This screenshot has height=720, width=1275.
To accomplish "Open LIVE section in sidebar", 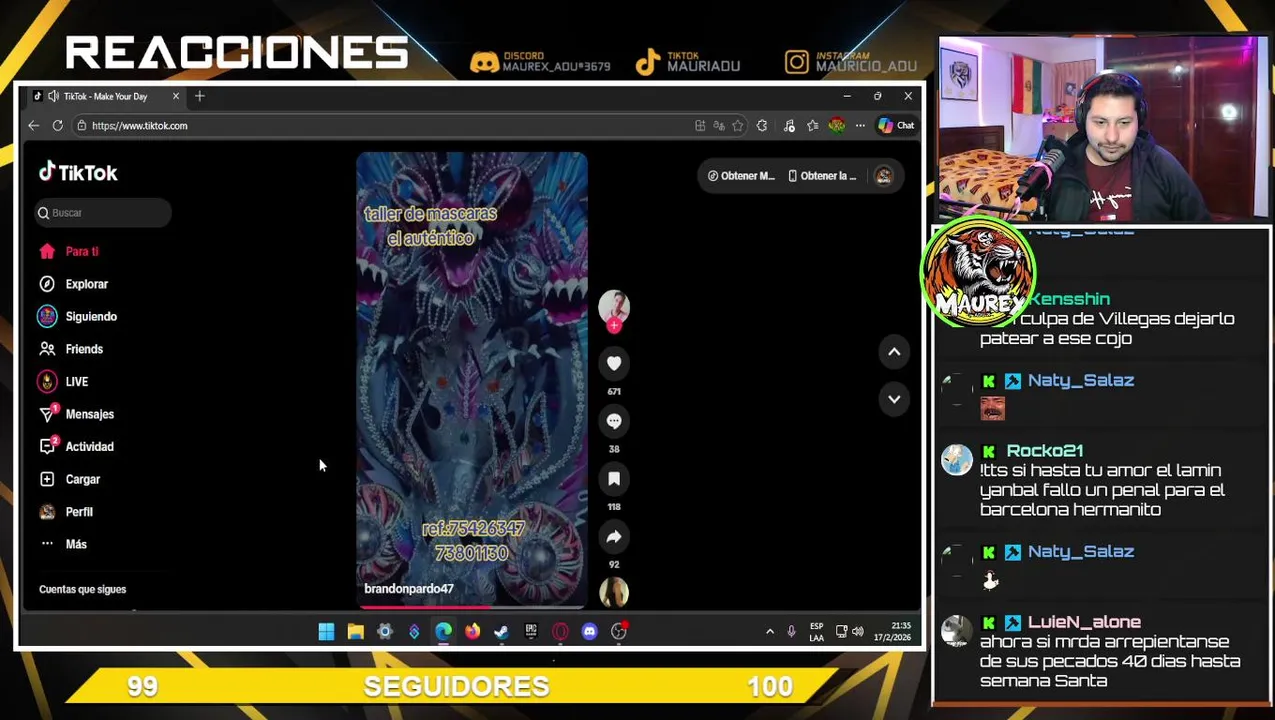I will [63, 381].
